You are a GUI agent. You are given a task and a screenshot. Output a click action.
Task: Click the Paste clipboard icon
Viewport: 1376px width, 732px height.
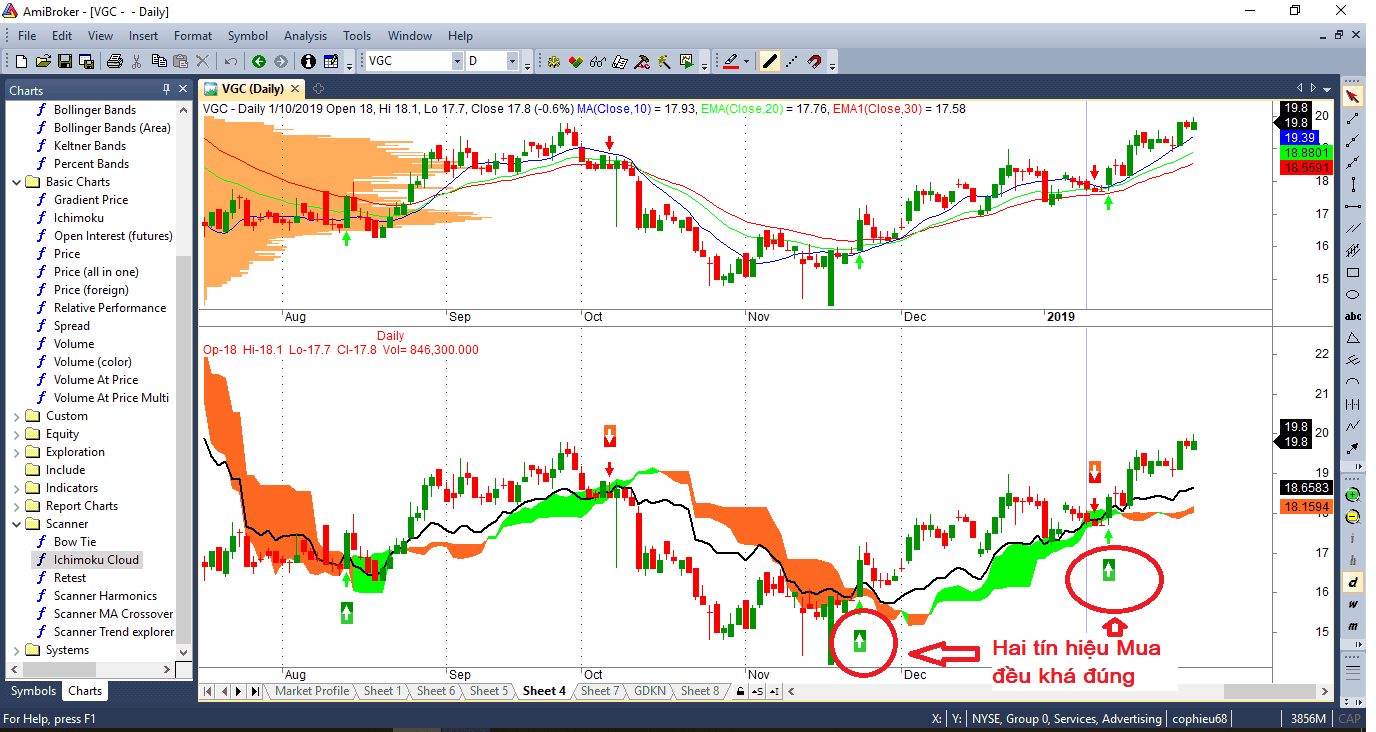(181, 61)
